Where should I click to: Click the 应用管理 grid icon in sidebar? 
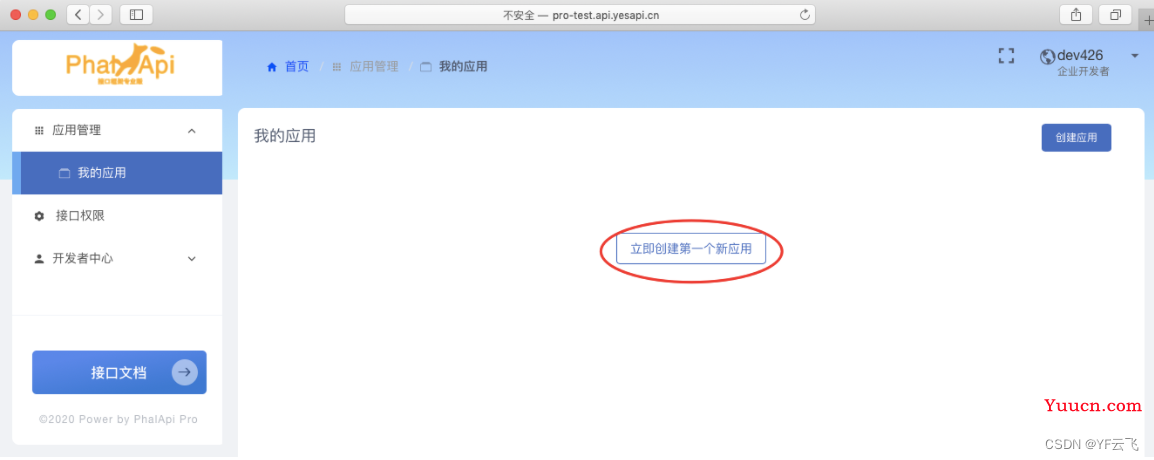[x=40, y=130]
